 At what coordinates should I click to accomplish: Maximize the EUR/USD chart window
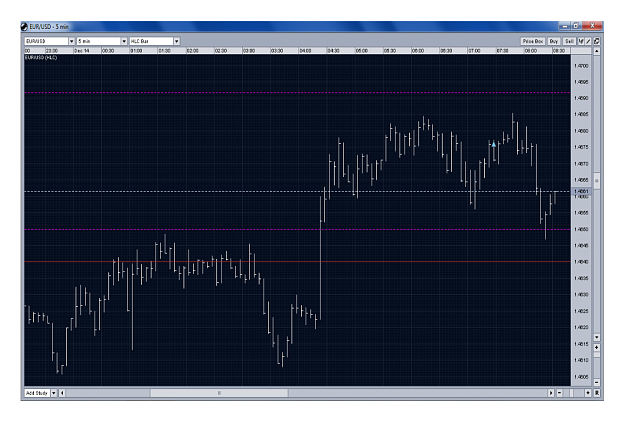pos(576,26)
